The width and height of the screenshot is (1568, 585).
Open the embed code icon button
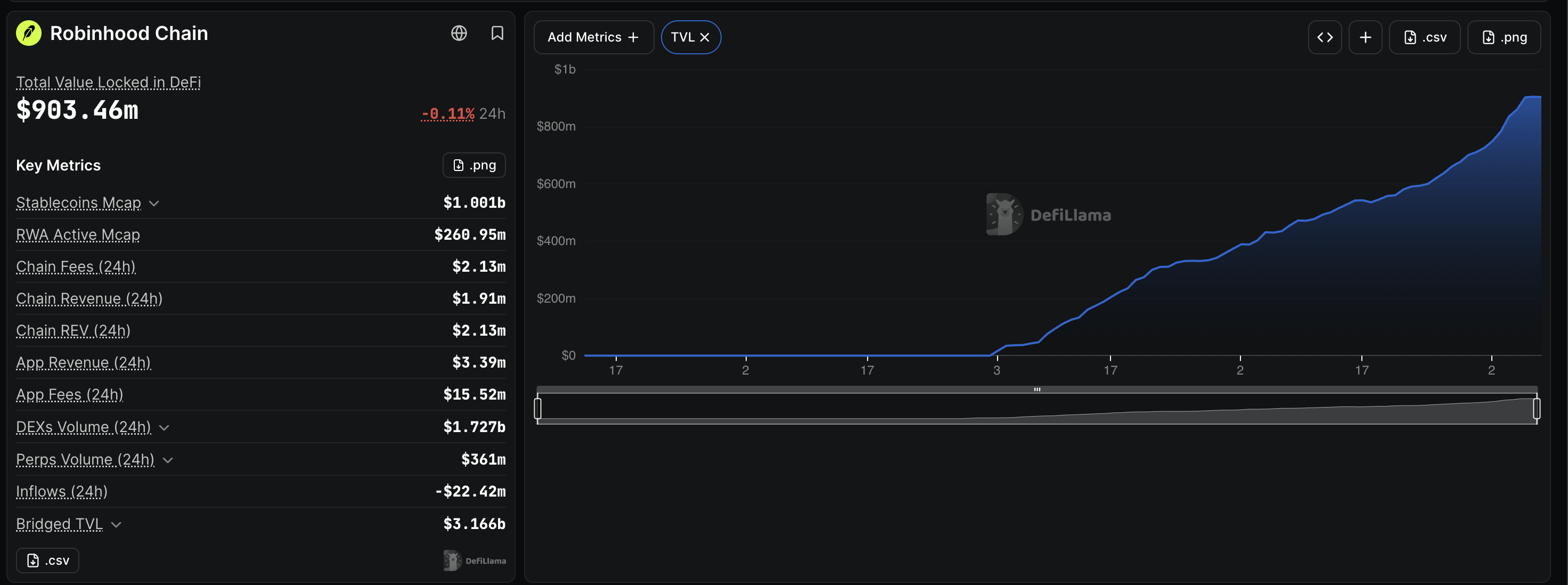pyautogui.click(x=1325, y=37)
